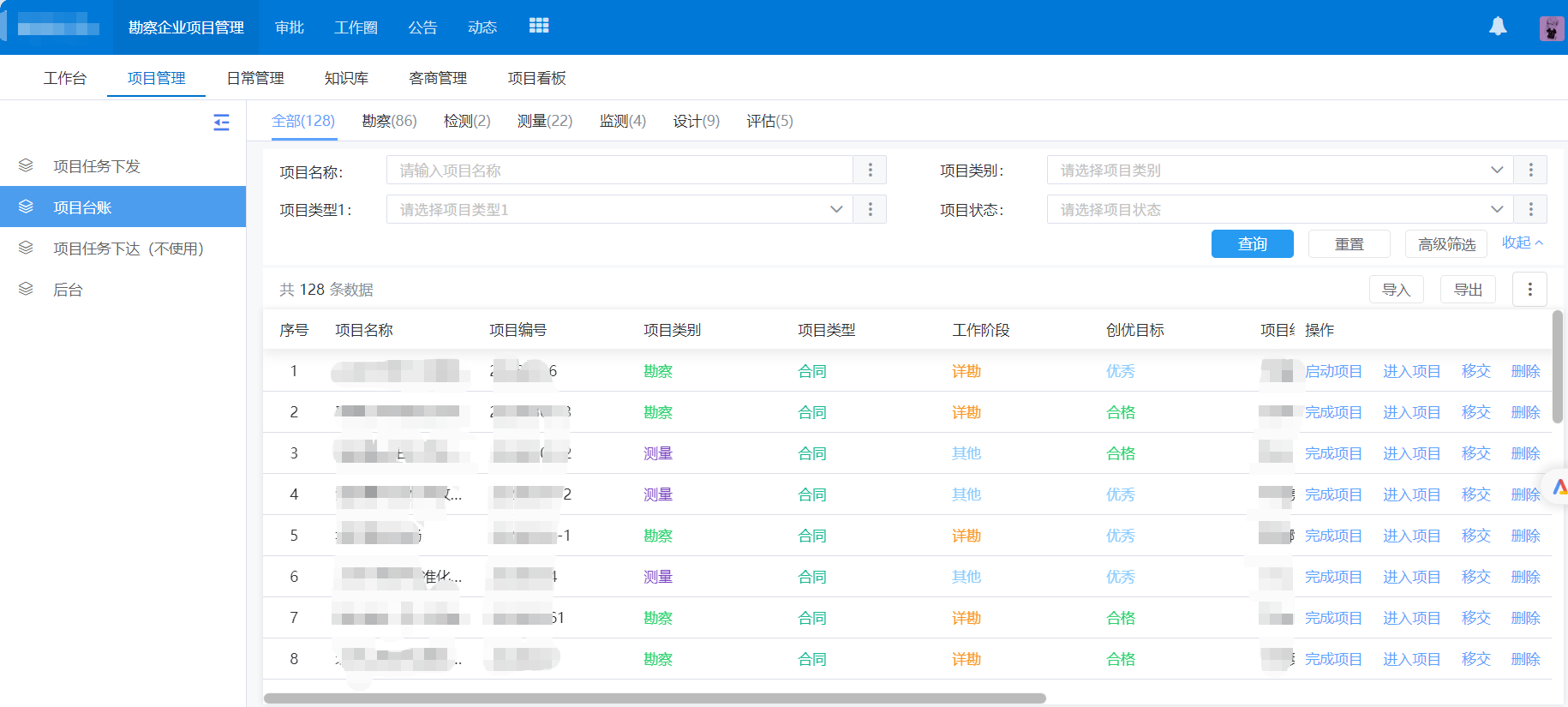Switch to the 勘察(86) tab
The height and width of the screenshot is (707, 1568).
point(389,121)
